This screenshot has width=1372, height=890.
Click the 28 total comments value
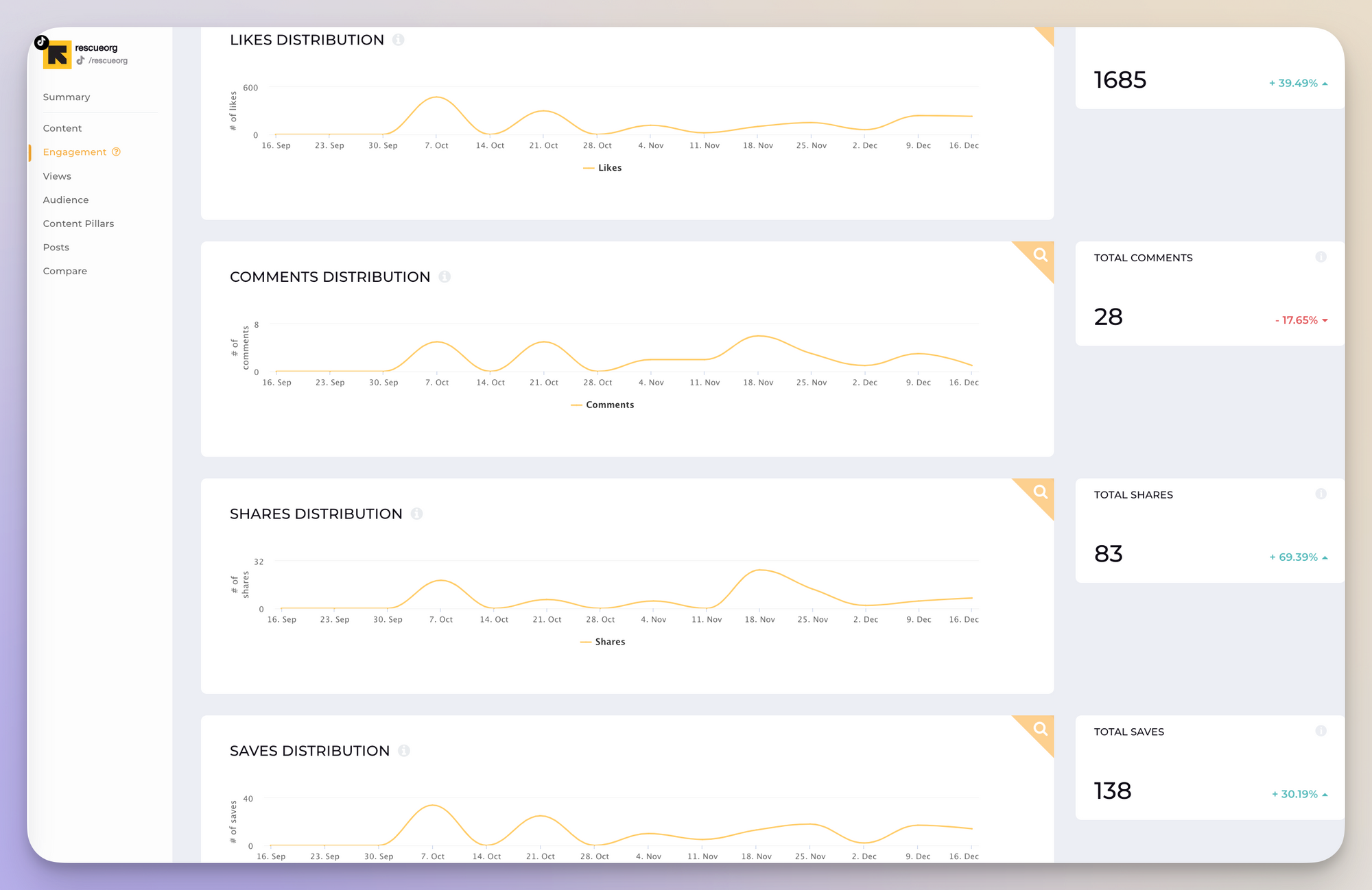click(x=1109, y=317)
